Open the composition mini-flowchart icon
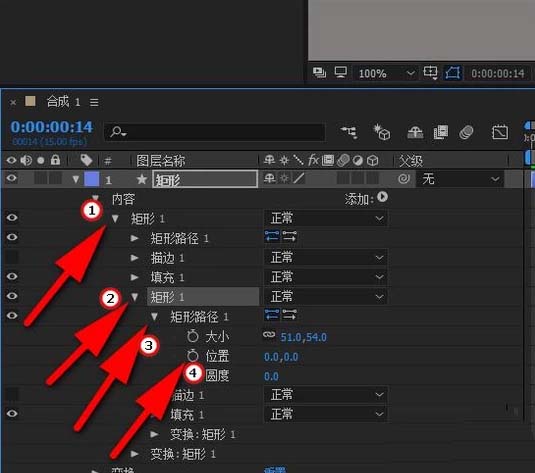The image size is (535, 473). coord(349,132)
